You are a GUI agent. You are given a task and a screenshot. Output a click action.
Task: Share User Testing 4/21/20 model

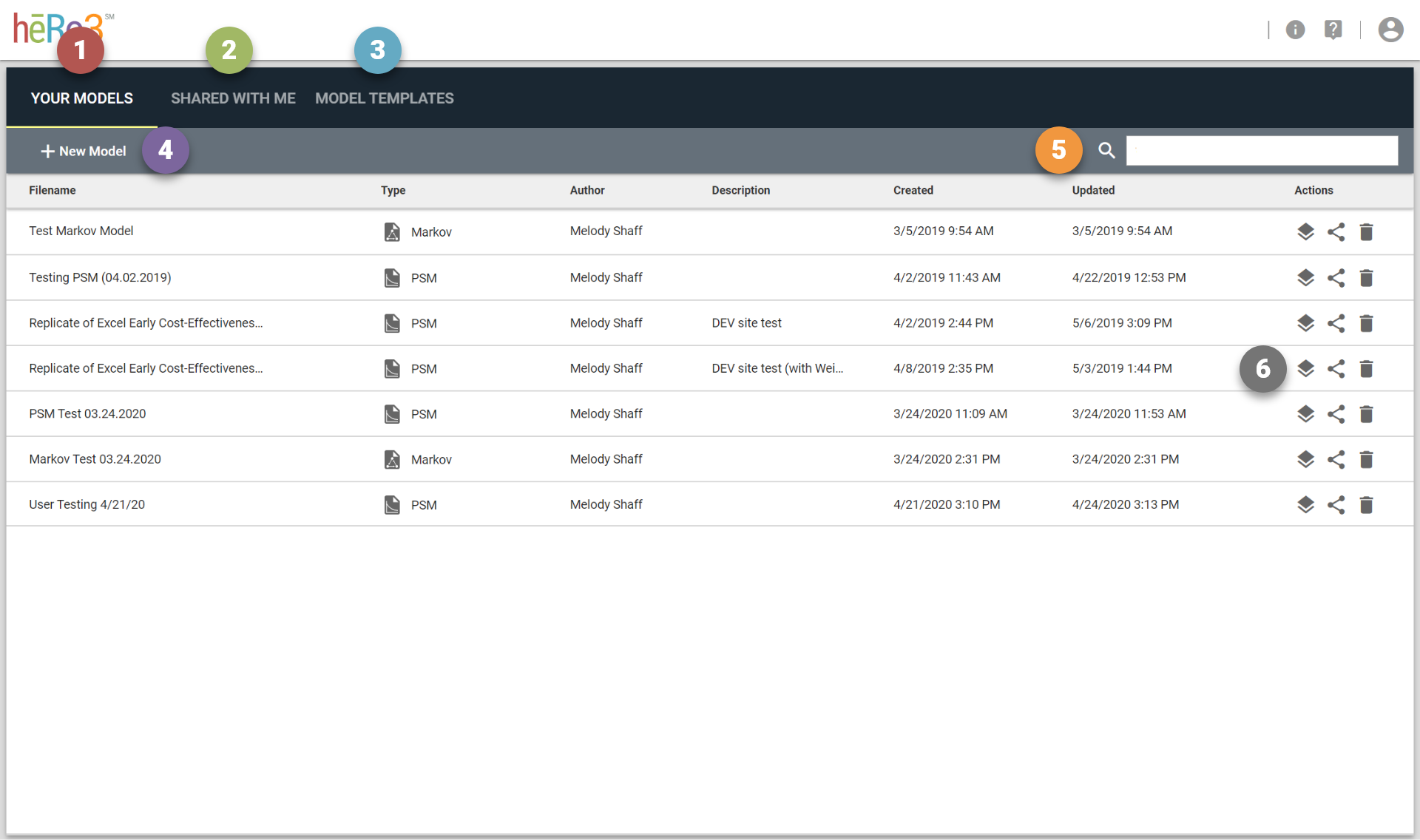(1336, 504)
